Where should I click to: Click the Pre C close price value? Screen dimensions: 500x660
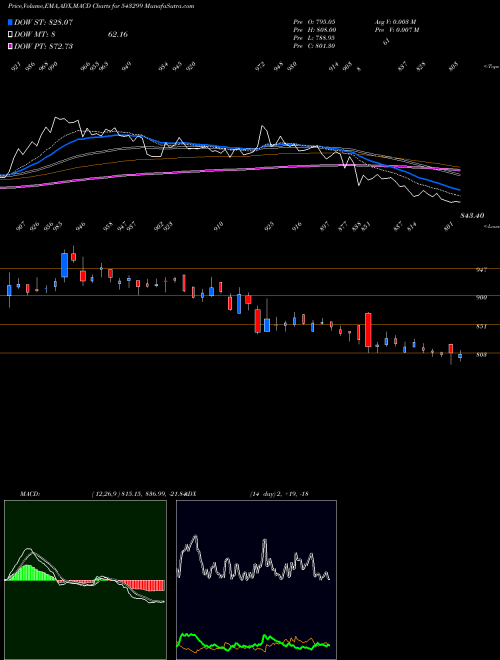pos(324,45)
